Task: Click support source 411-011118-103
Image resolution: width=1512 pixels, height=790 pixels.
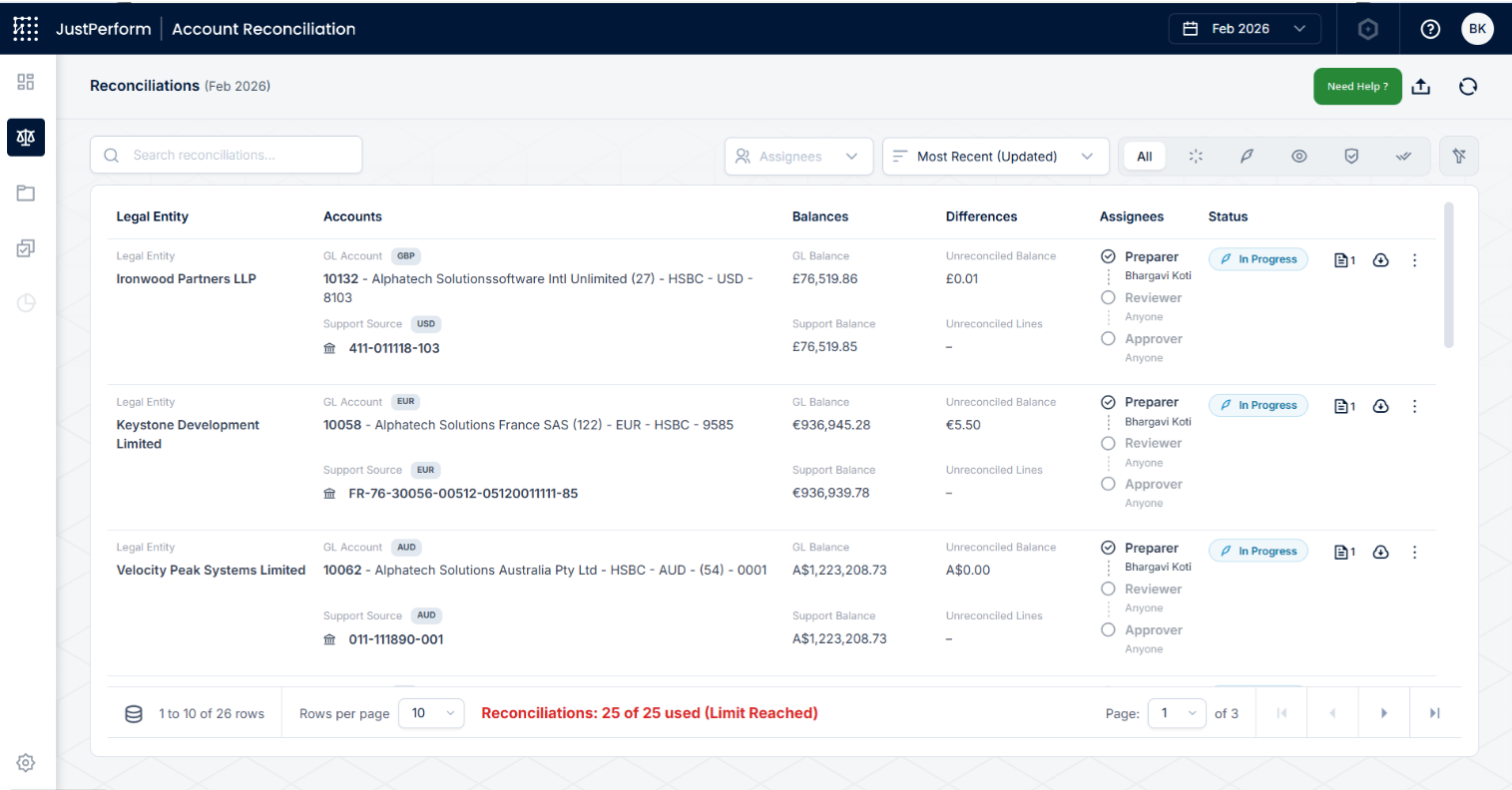Action: coord(394,348)
